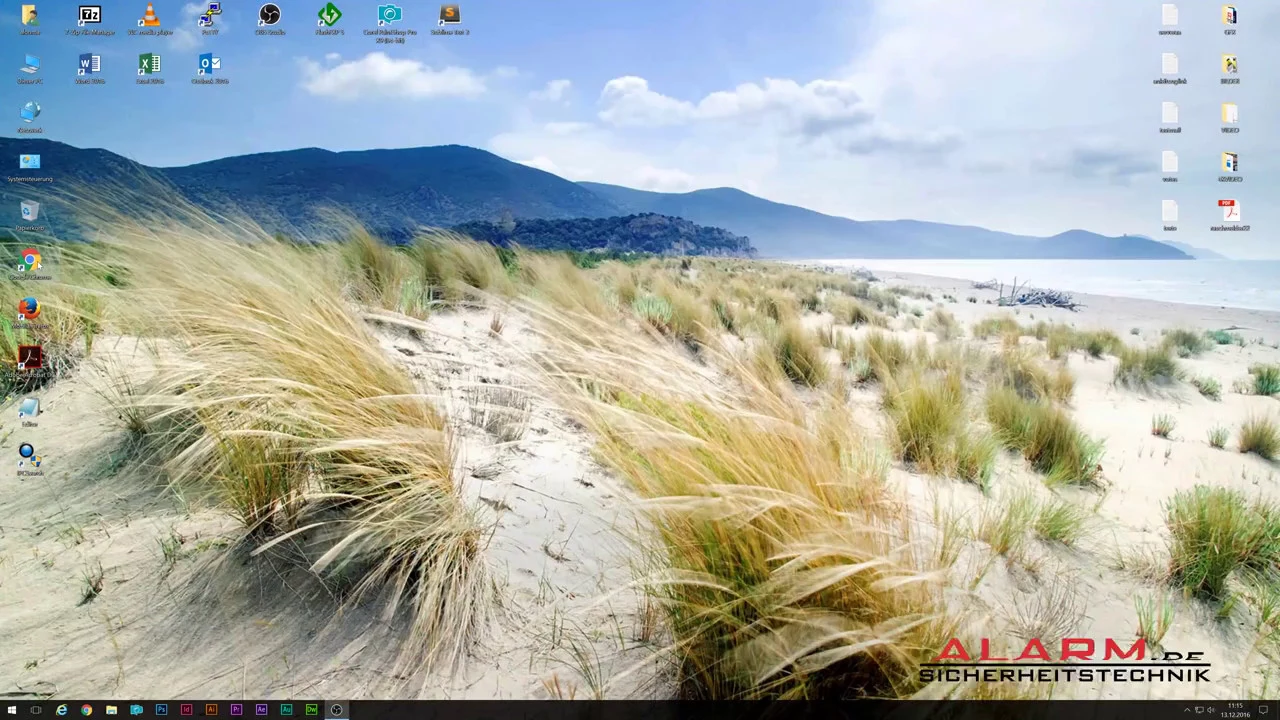Viewport: 1280px width, 720px height.
Task: Launch Google Chrome from the taskbar
Action: 86,710
